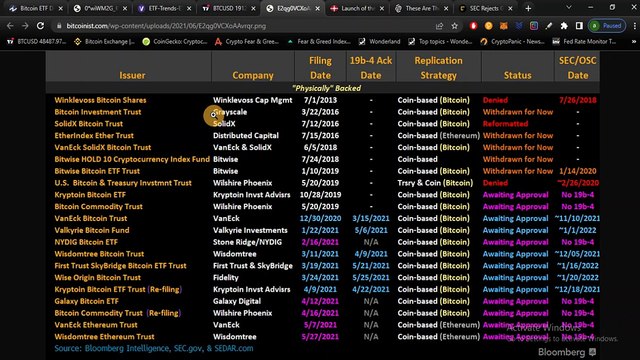Open the Extensions puzzle-piece menu
Image resolution: width=640 pixels, height=360 pixels.
[564, 26]
